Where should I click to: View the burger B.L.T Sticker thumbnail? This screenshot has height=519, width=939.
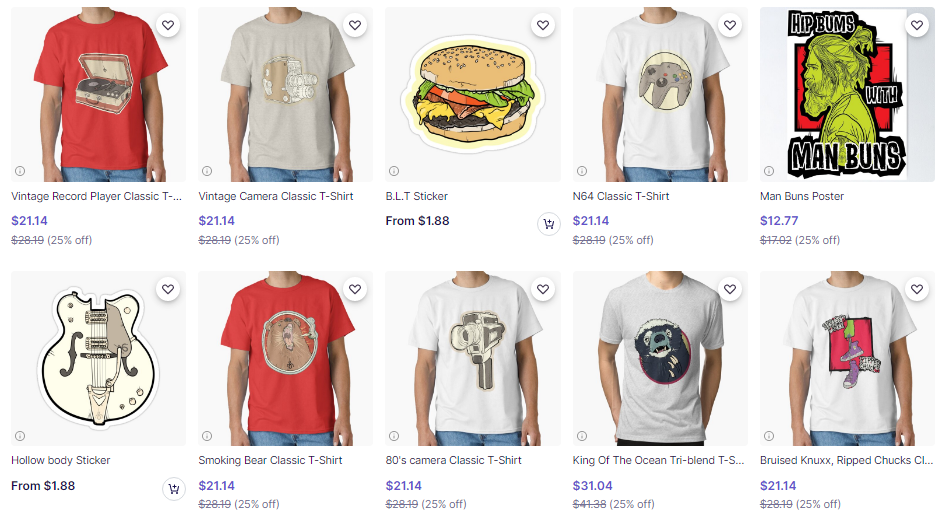[473, 95]
